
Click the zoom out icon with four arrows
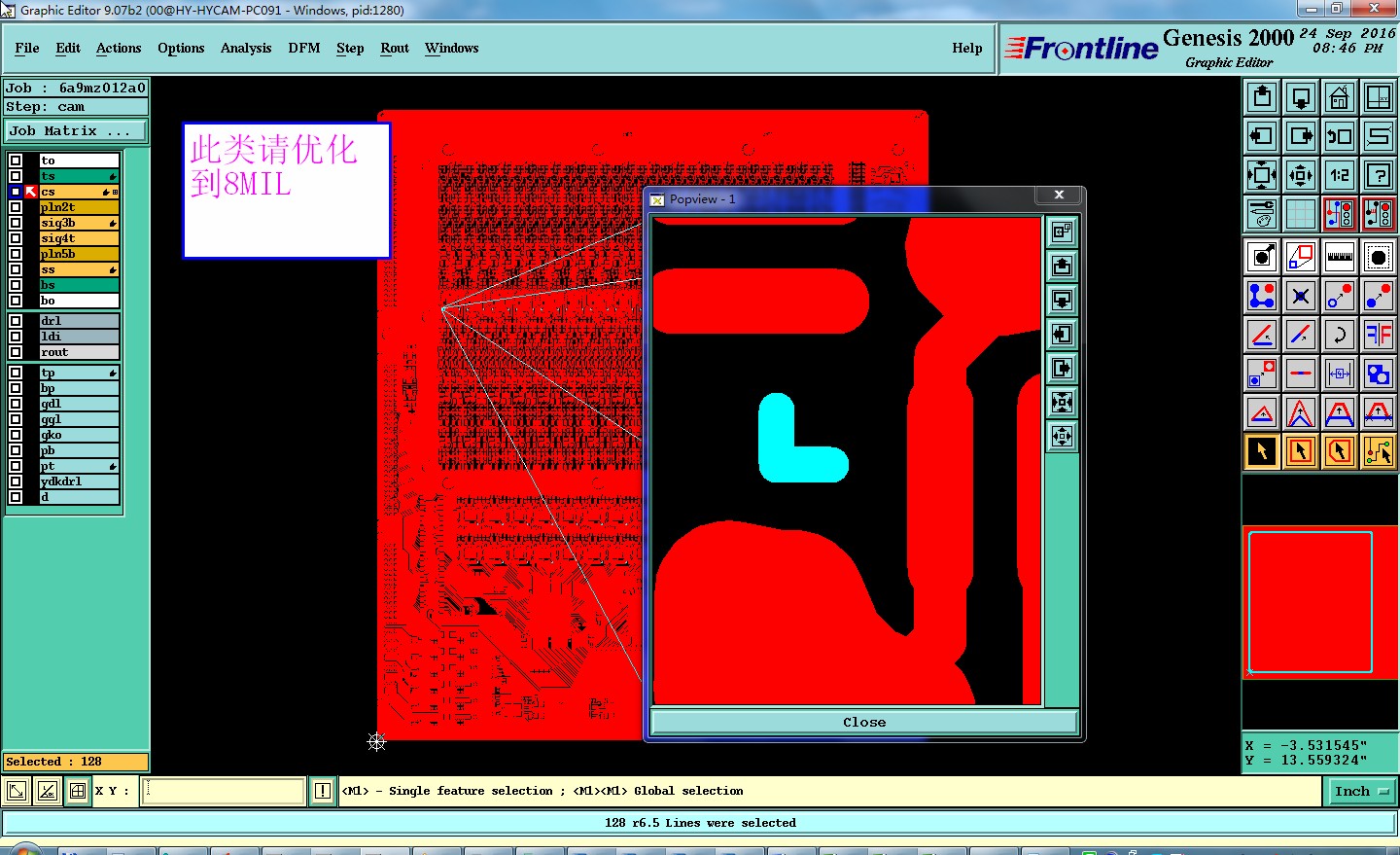1301,175
